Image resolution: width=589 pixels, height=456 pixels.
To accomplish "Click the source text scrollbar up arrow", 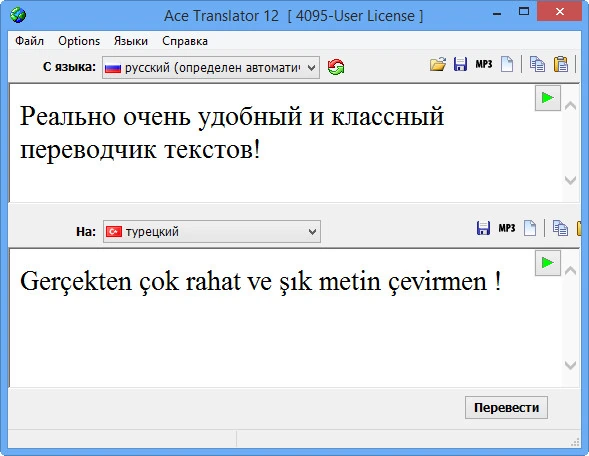I will click(x=571, y=106).
